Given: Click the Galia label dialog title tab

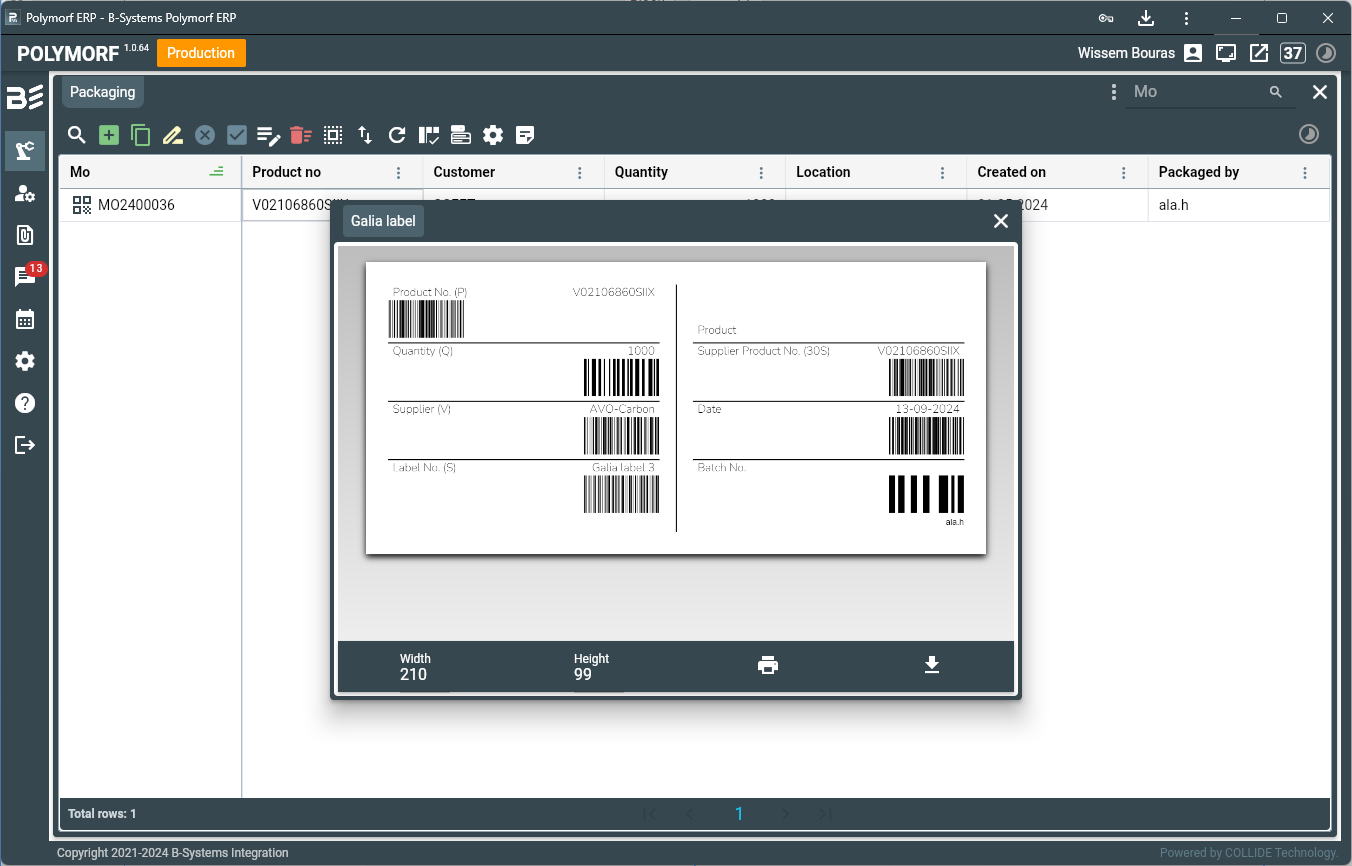Looking at the screenshot, I should 384,221.
